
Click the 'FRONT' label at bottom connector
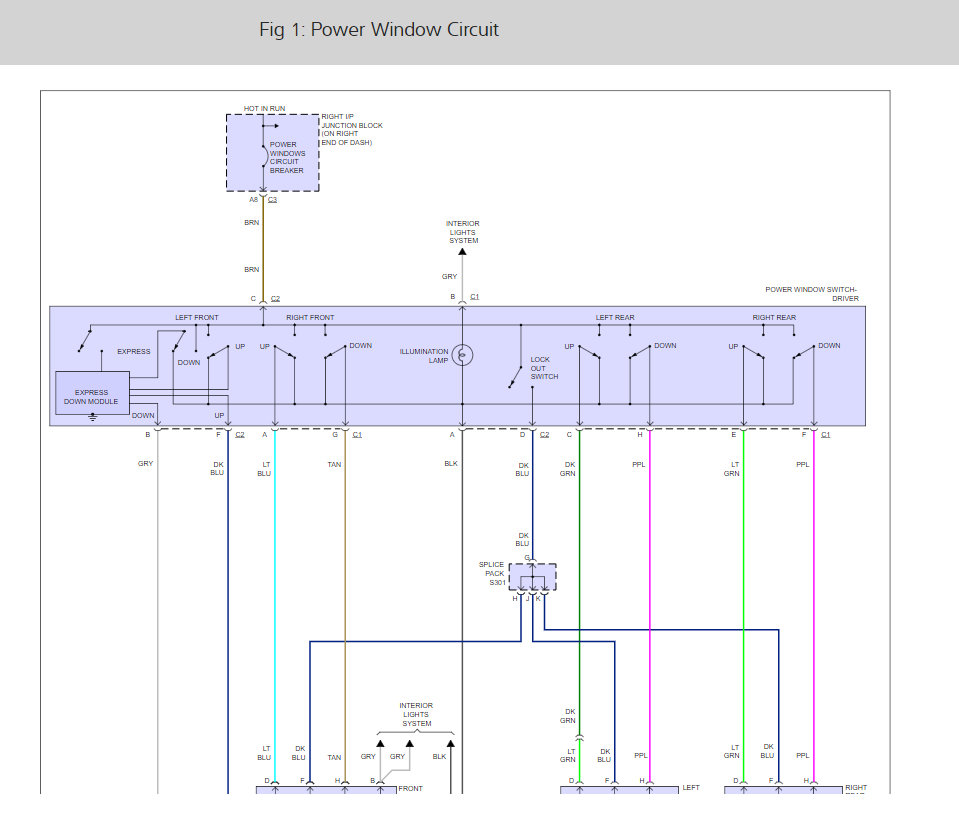click(410, 789)
